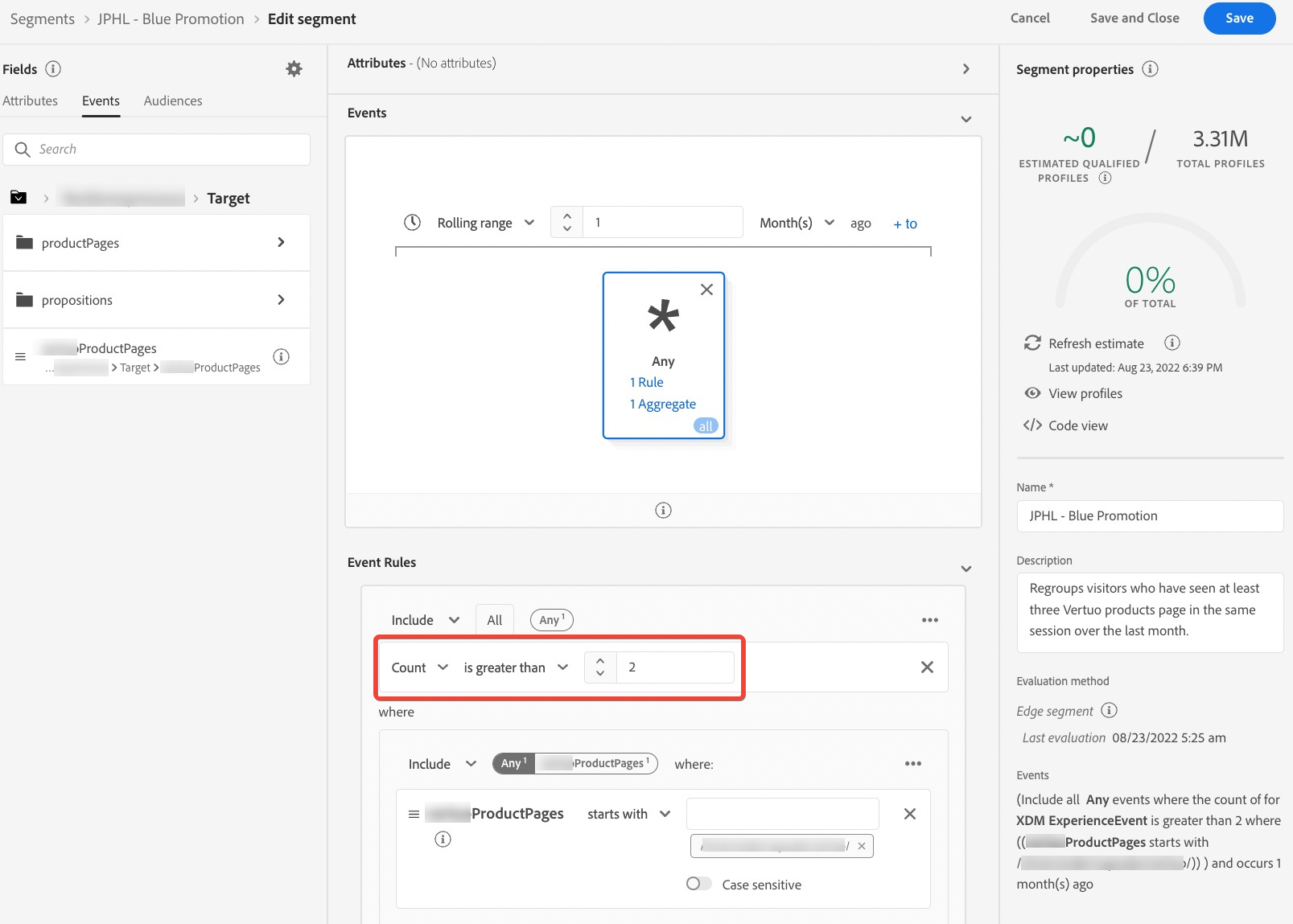
Task: Click the '+ to' link on Rolling range
Action: (904, 224)
